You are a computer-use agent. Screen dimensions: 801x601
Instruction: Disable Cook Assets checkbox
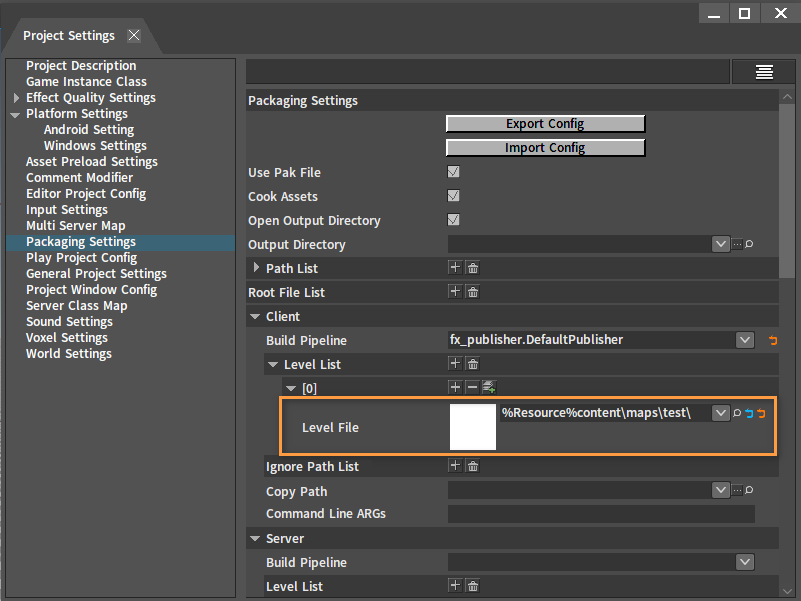click(453, 196)
